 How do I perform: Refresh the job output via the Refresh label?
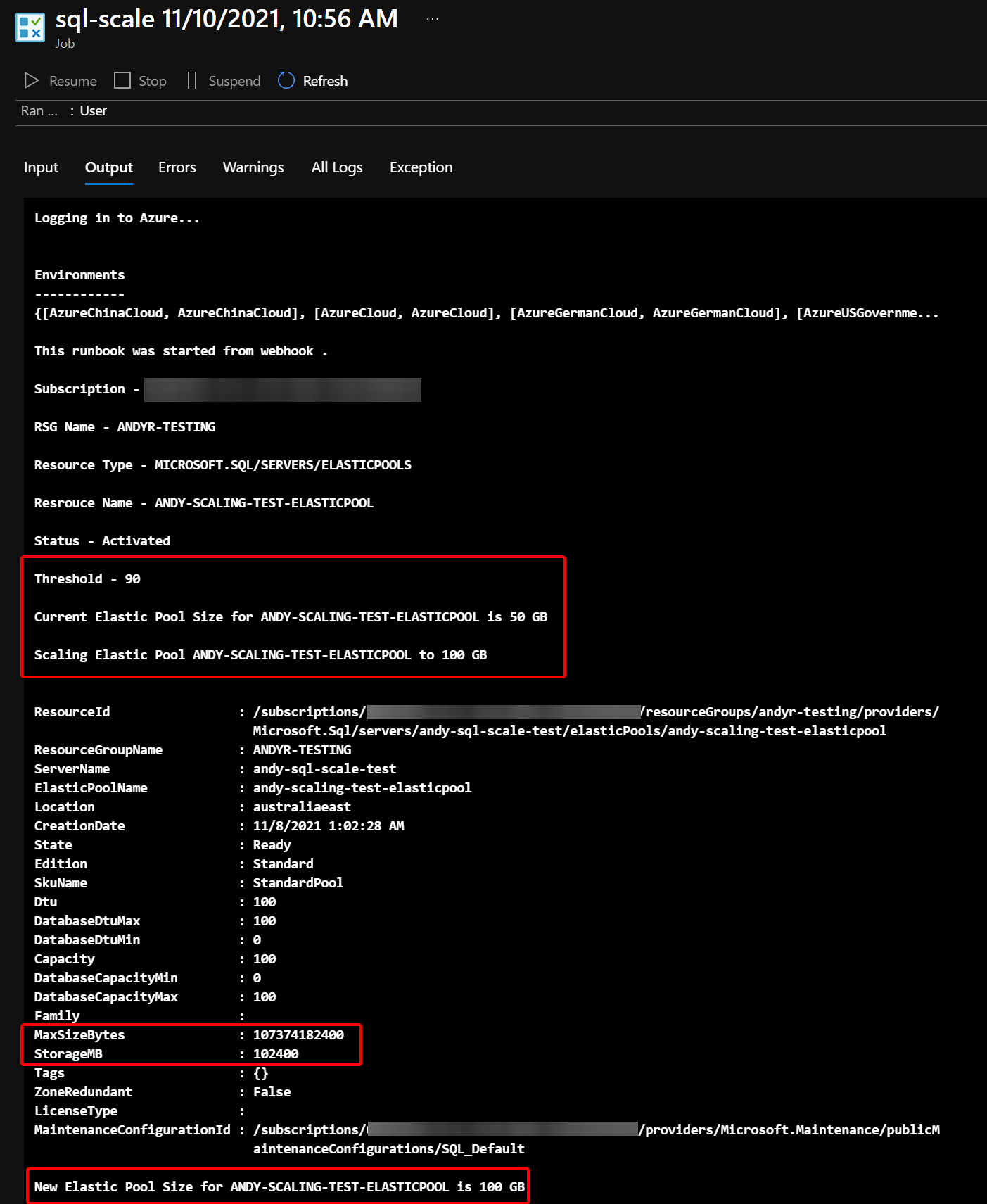(x=325, y=81)
